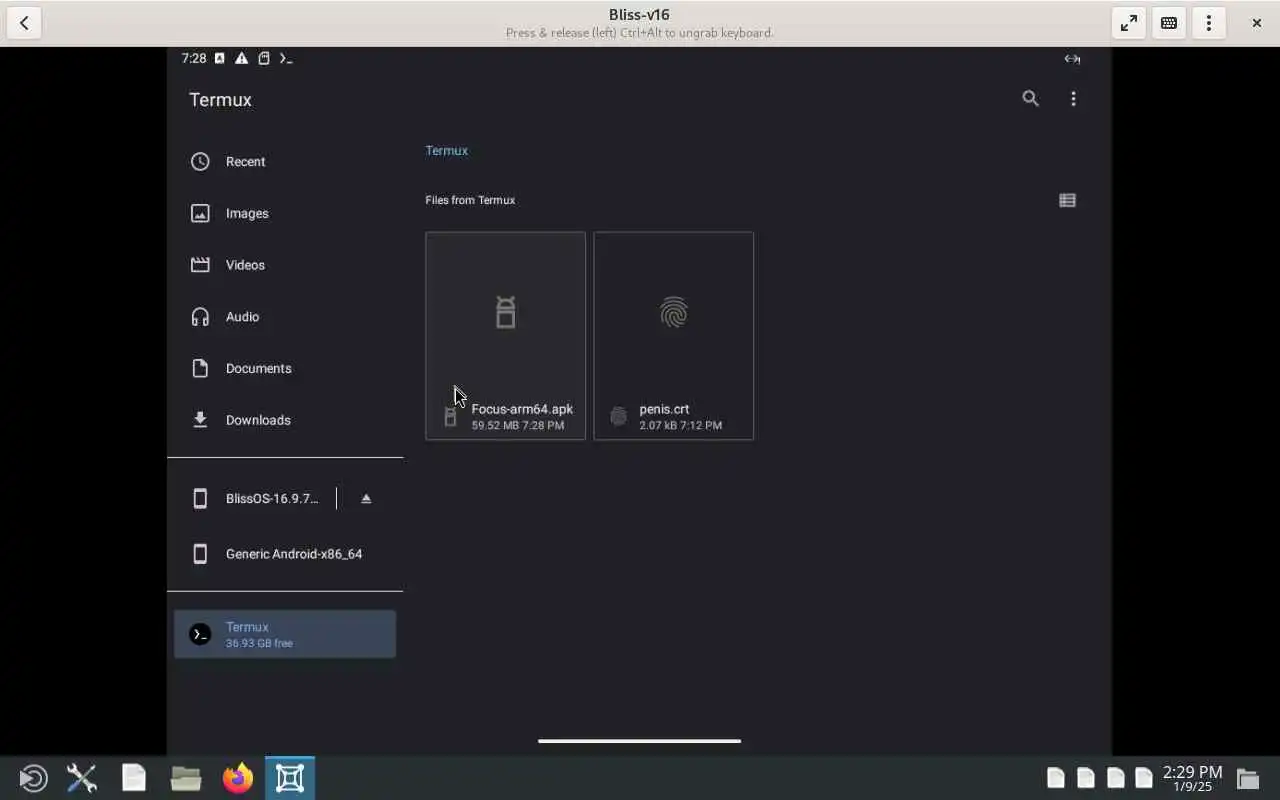The width and height of the screenshot is (1280, 800).
Task: Eject the BlissOS-16.9.7 storage
Action: tap(366, 498)
